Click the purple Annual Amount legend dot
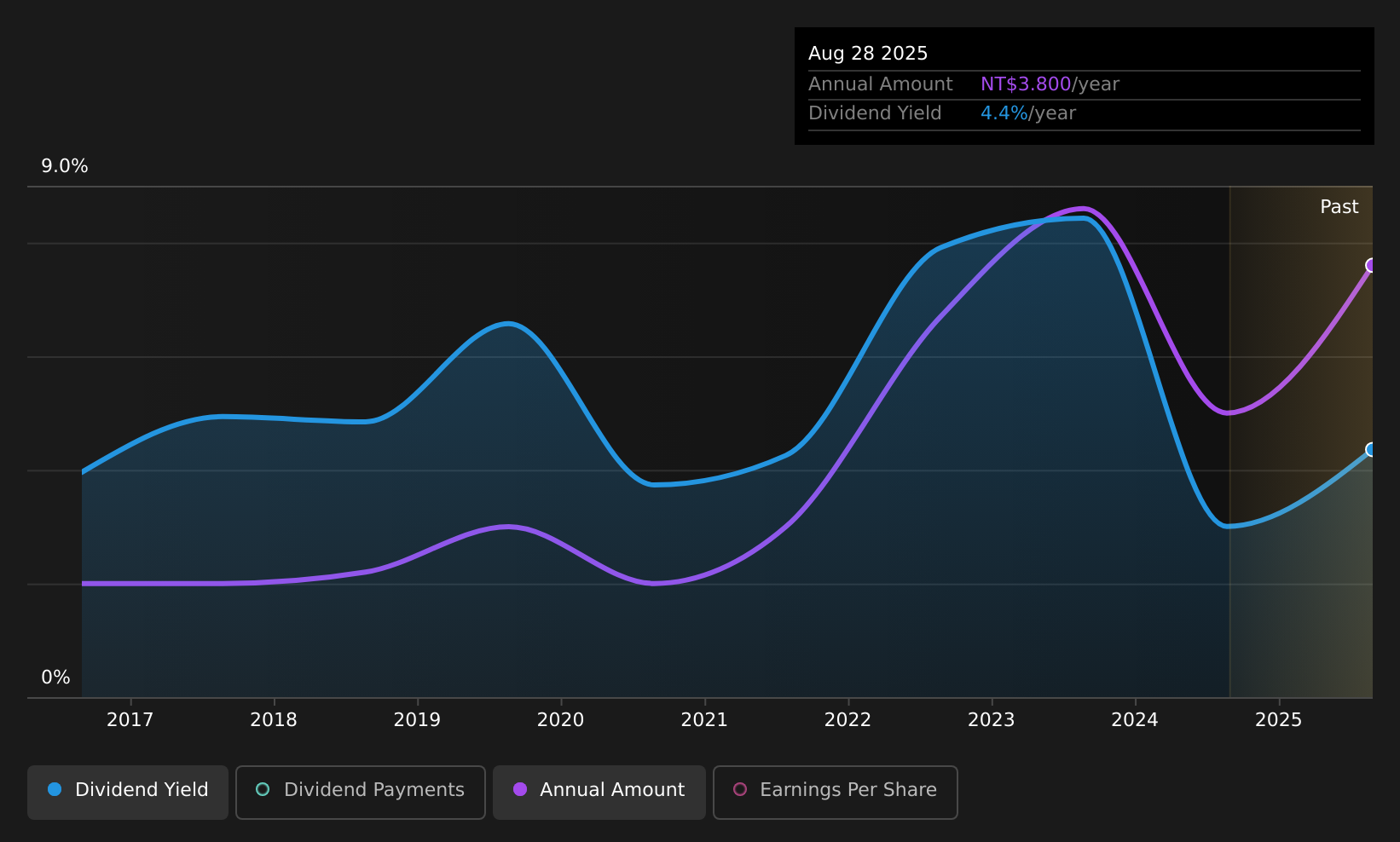 tap(520, 789)
